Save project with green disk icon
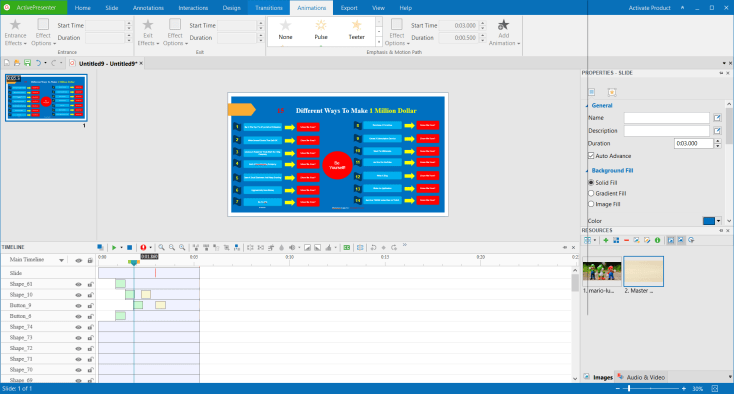This screenshot has width=734, height=394. 27,63
